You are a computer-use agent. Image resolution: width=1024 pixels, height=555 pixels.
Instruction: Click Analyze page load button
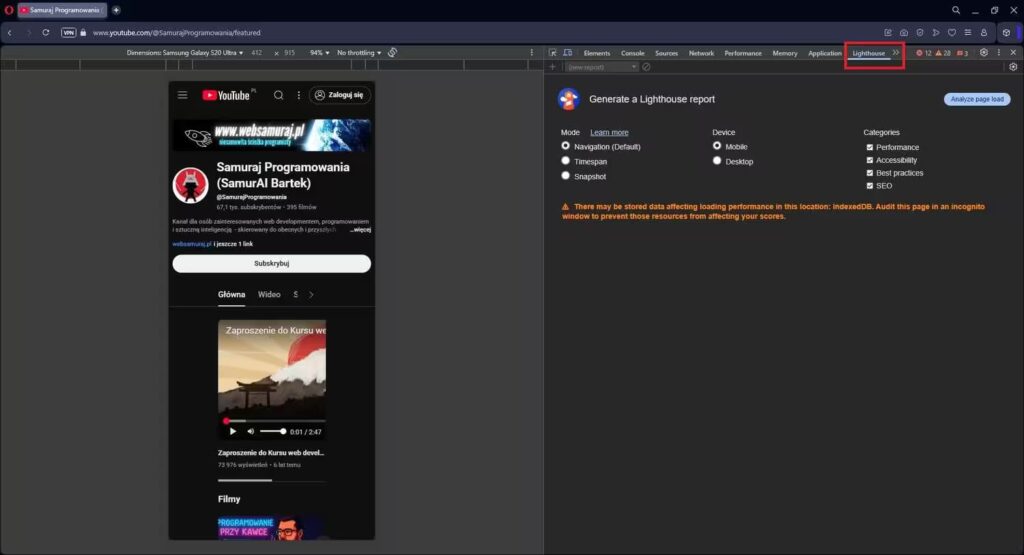[x=977, y=99]
